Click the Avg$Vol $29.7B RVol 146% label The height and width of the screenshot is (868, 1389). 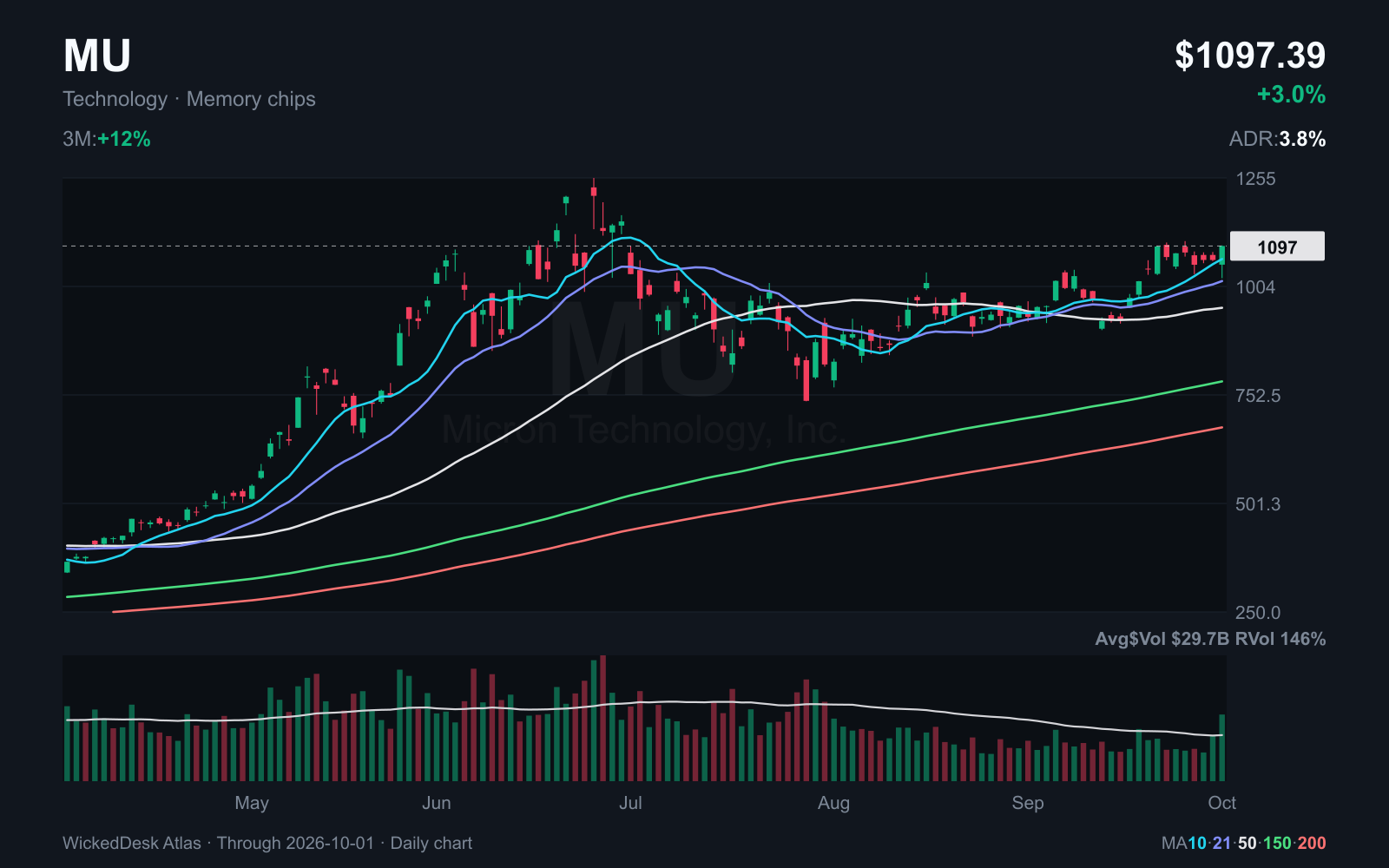1210,639
